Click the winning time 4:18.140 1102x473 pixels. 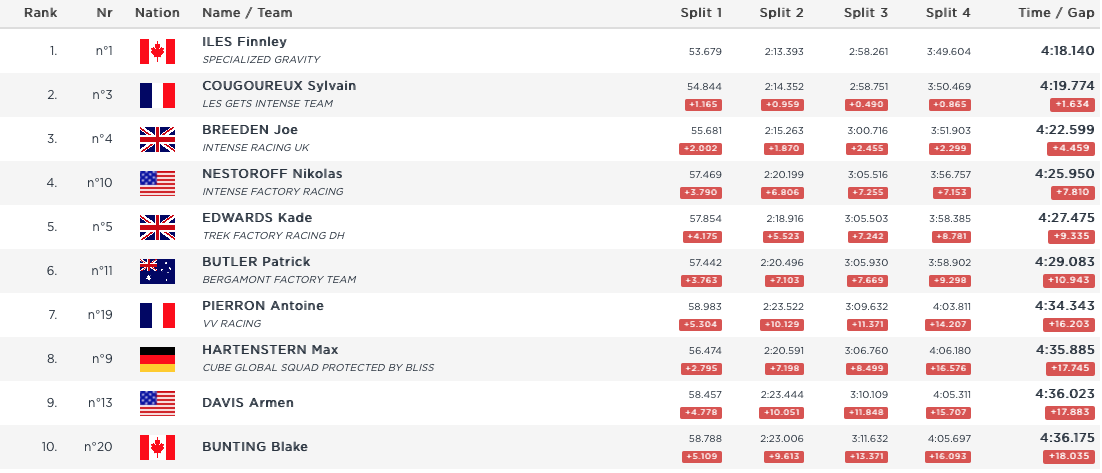(x=1066, y=49)
